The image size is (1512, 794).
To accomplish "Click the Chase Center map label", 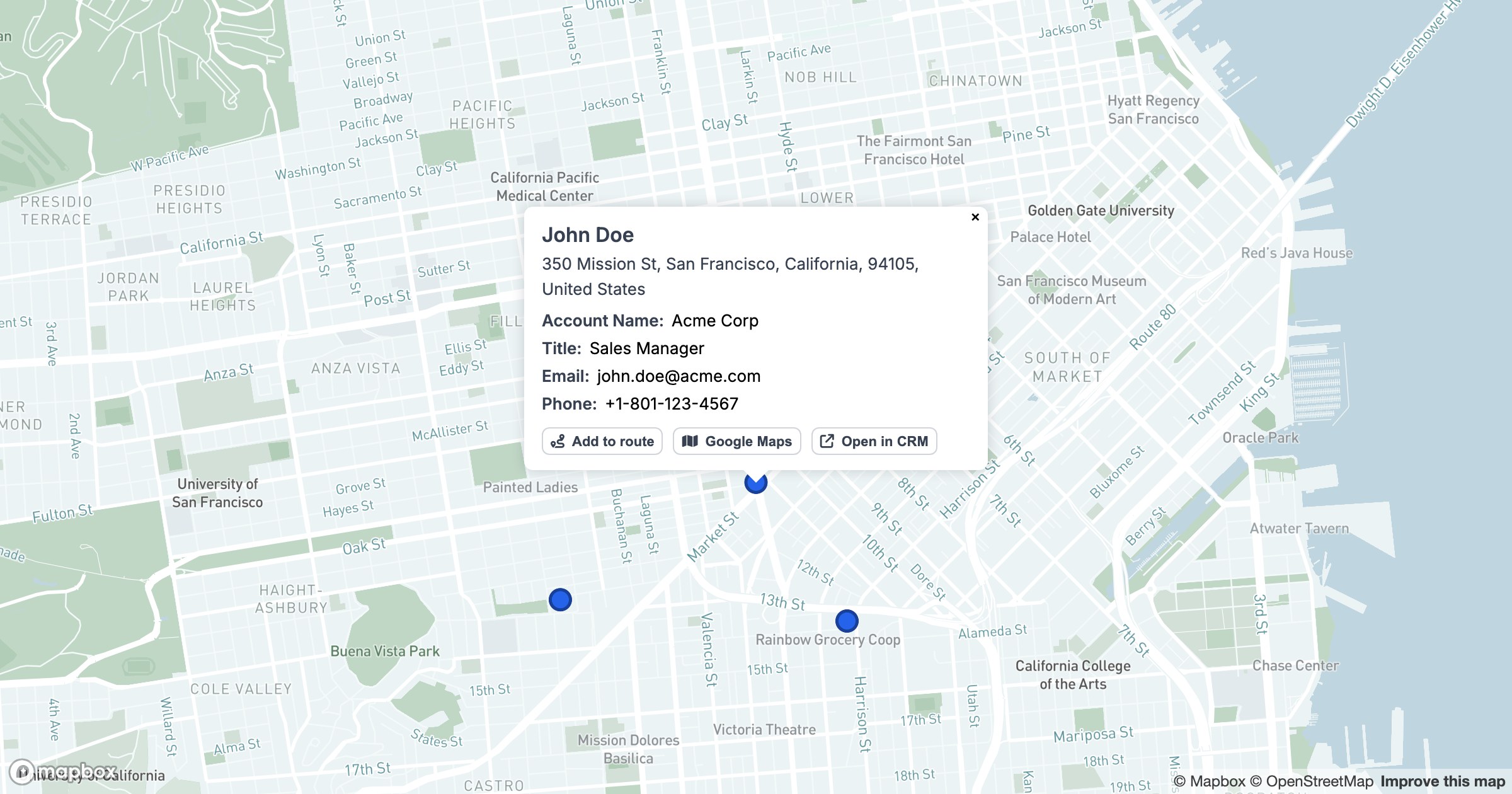I will (1295, 665).
